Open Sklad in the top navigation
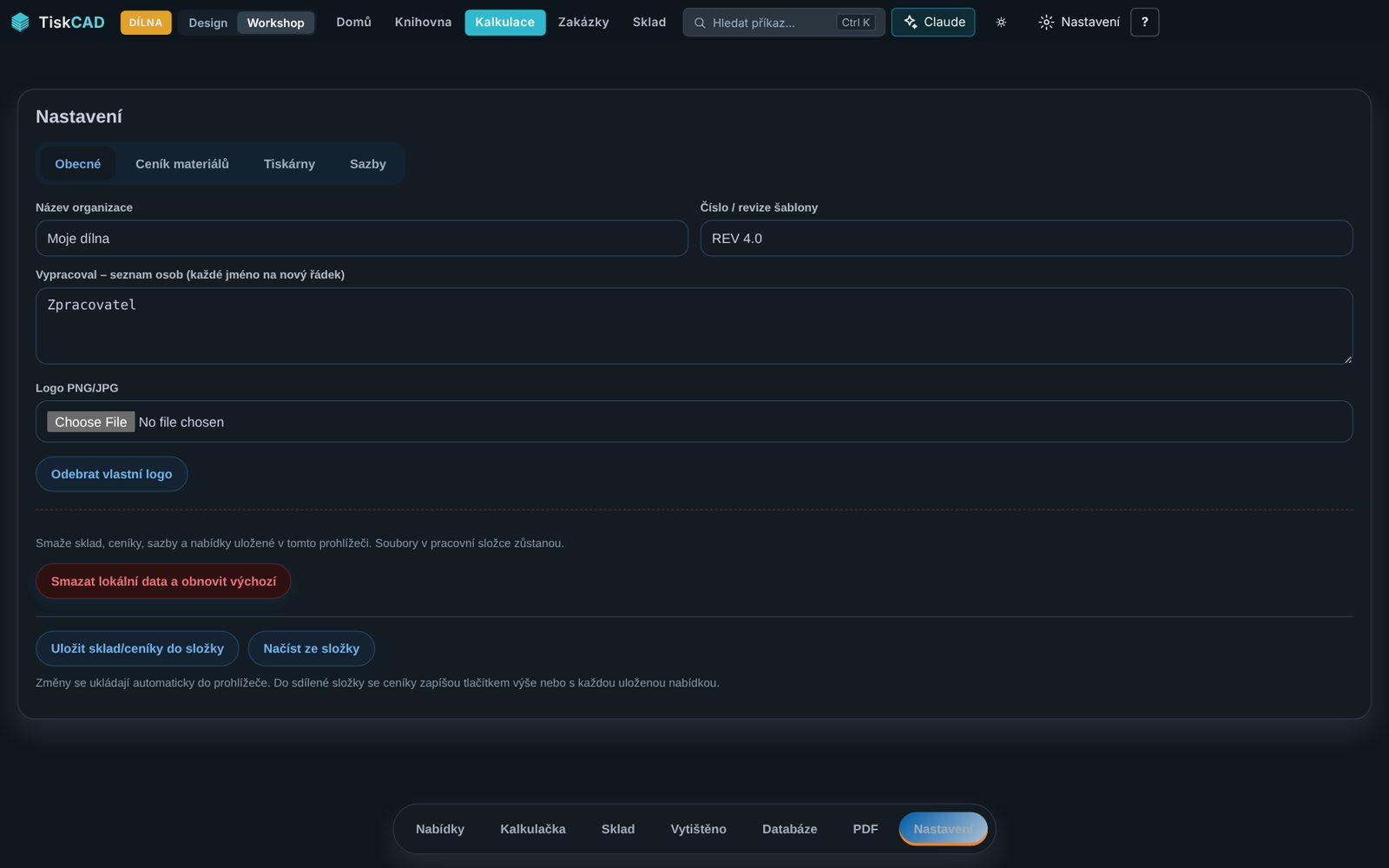1389x868 pixels. [649, 23]
